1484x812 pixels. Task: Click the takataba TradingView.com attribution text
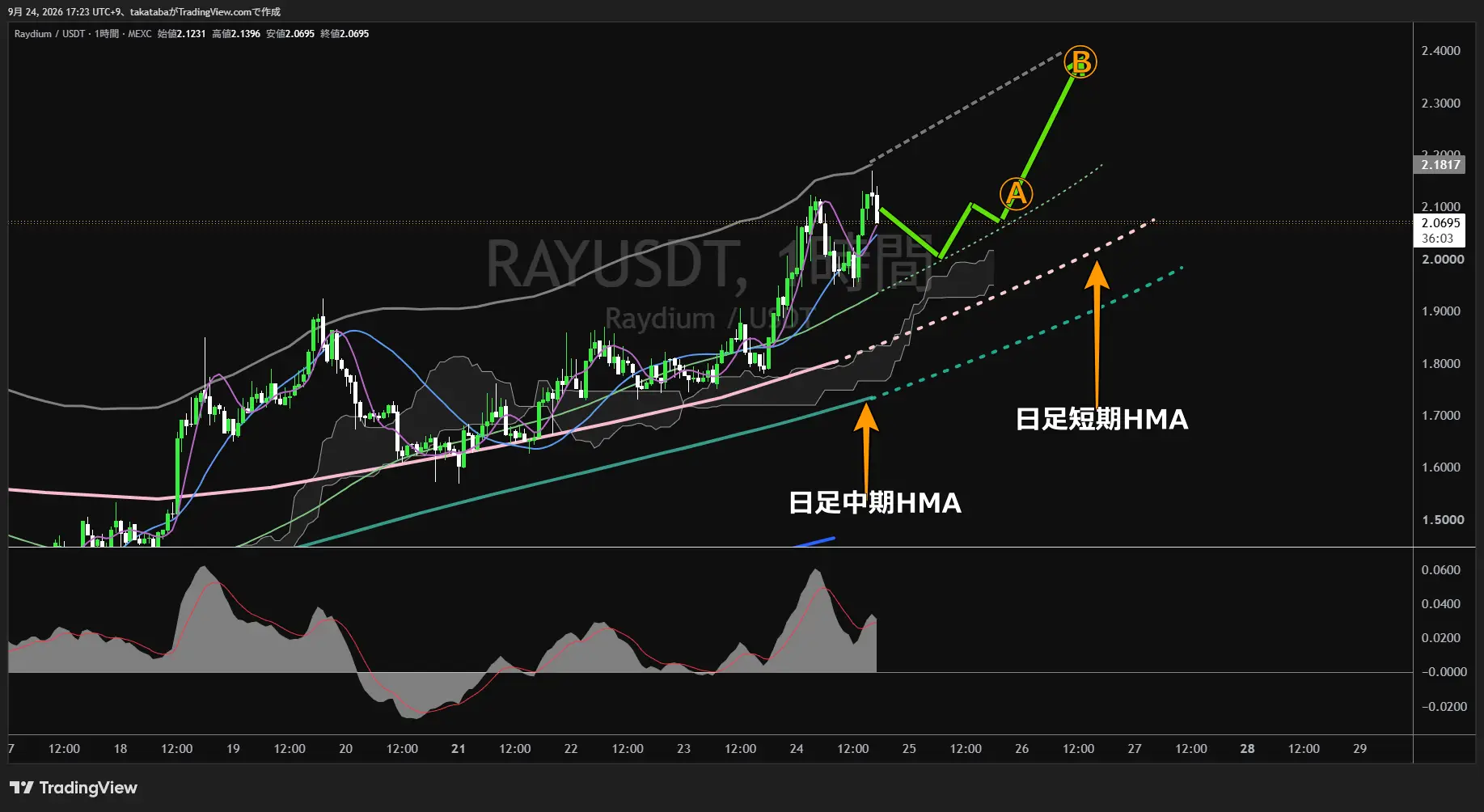(205, 12)
